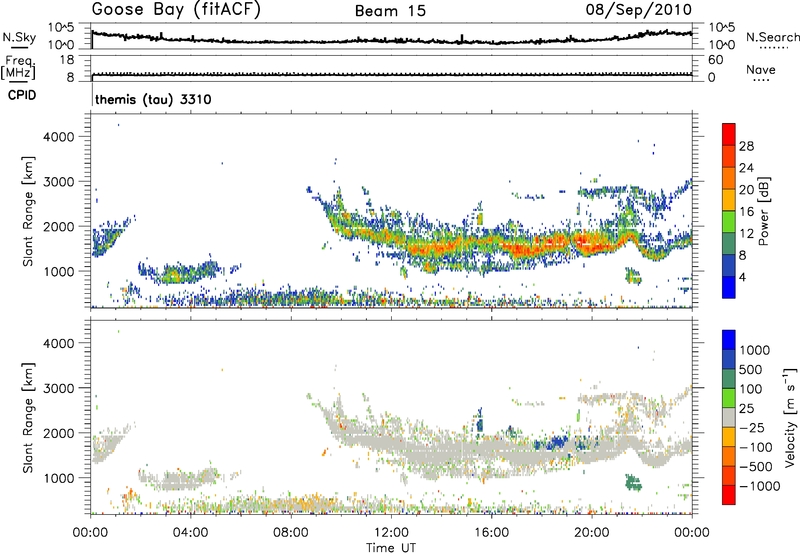This screenshot has height=554, width=800.
Task: Click the '4' tick on the power colorbar
Action: [x=742, y=277]
